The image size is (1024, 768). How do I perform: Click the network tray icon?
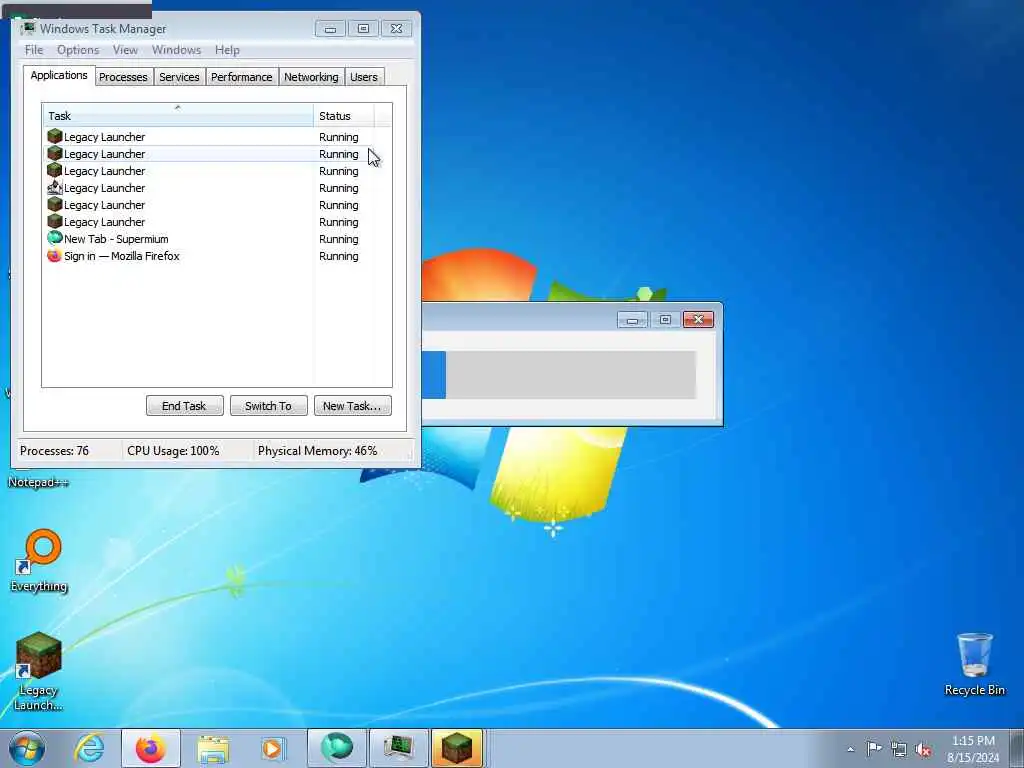(899, 749)
